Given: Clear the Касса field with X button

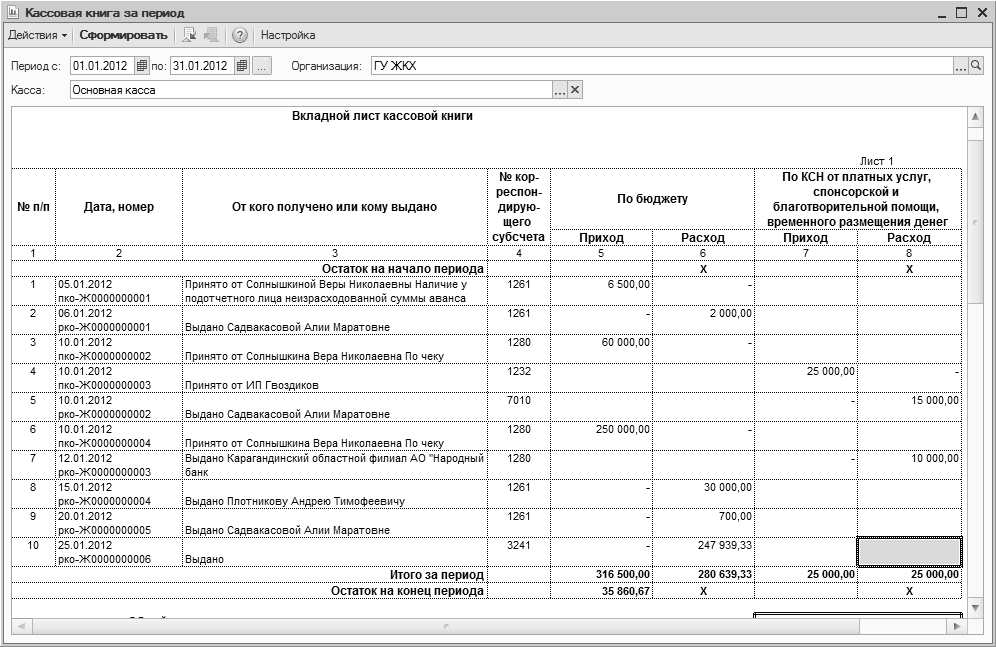Looking at the screenshot, I should click(x=575, y=90).
